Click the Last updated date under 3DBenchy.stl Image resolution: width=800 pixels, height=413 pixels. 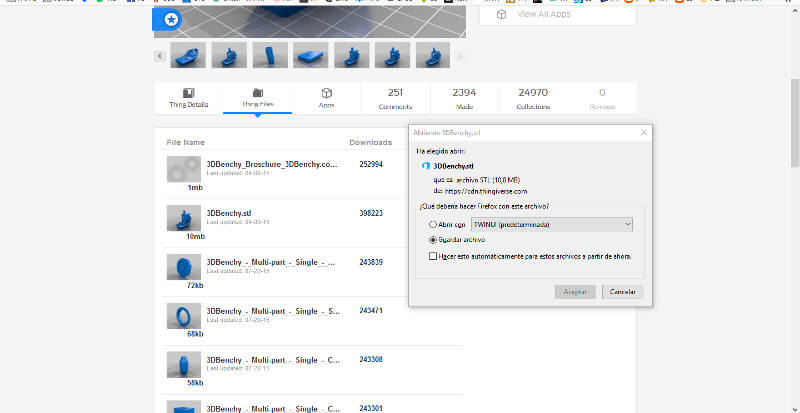pyautogui.click(x=238, y=222)
